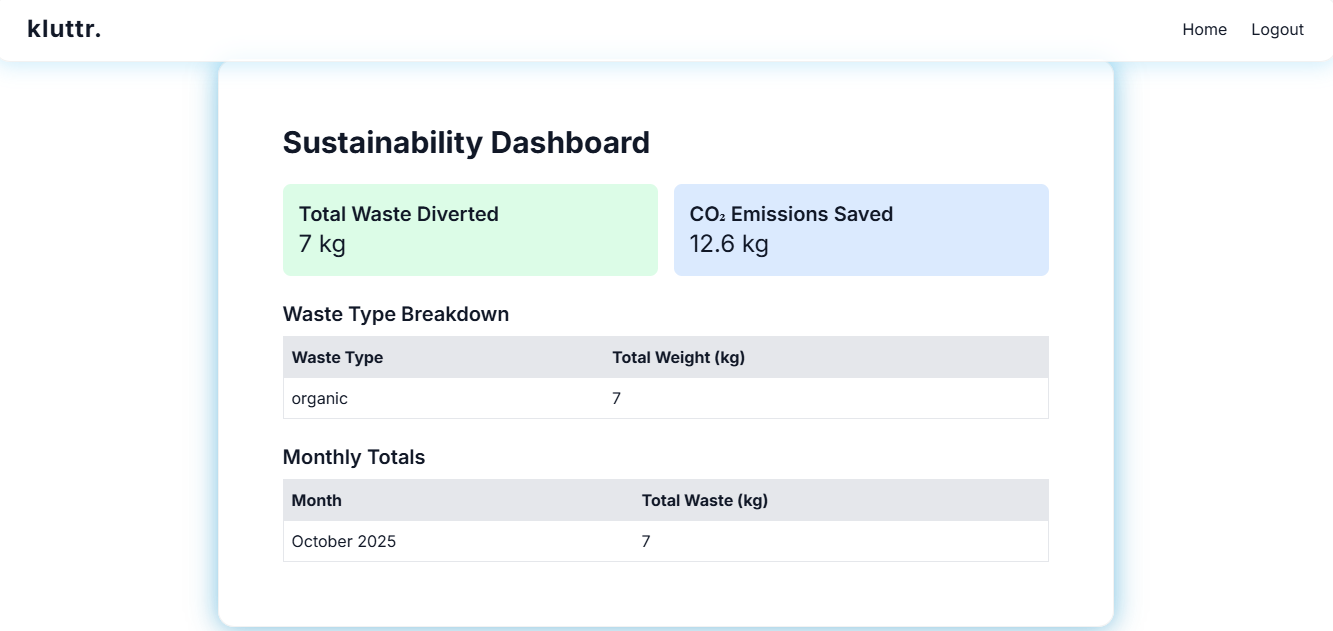Select the Total Waste Diverted card title
Image resolution: width=1333 pixels, height=631 pixels.
coord(398,214)
